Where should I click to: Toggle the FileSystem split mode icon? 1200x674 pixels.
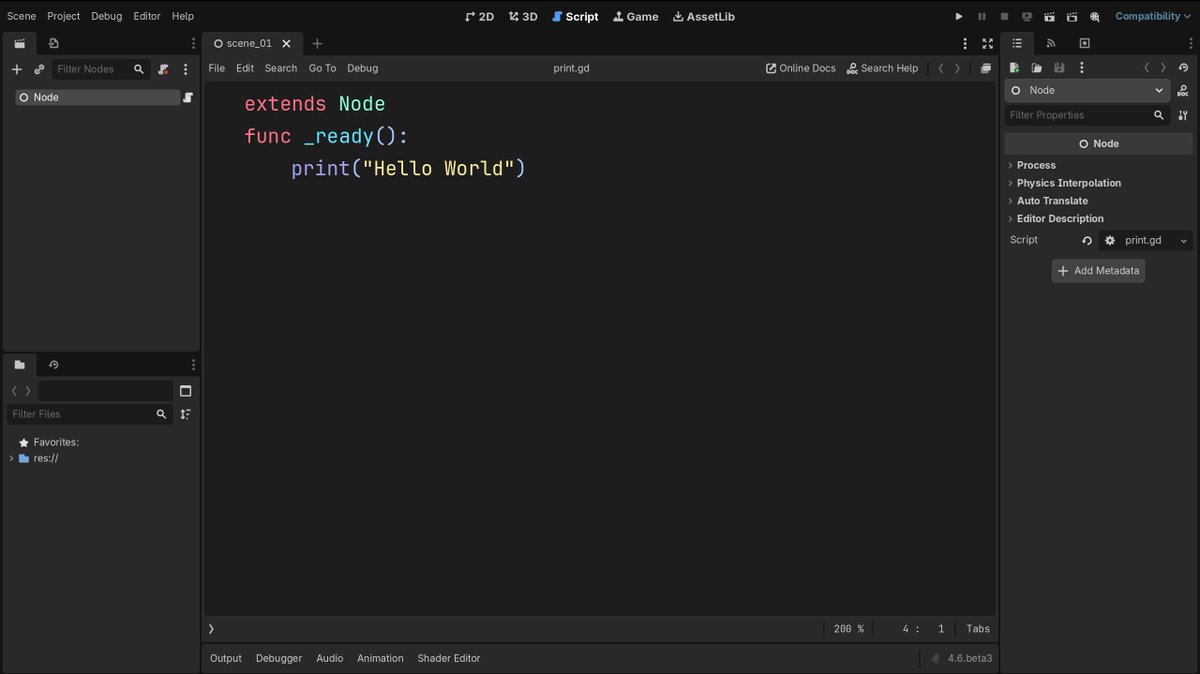coord(185,391)
